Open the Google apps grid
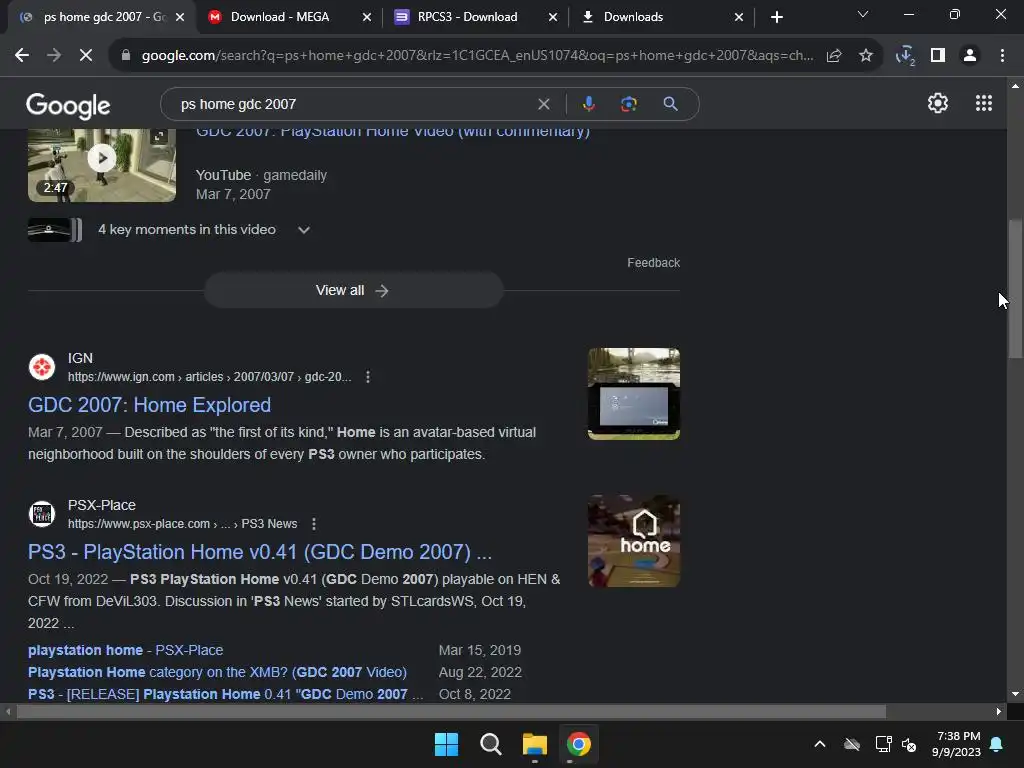 pyautogui.click(x=984, y=103)
